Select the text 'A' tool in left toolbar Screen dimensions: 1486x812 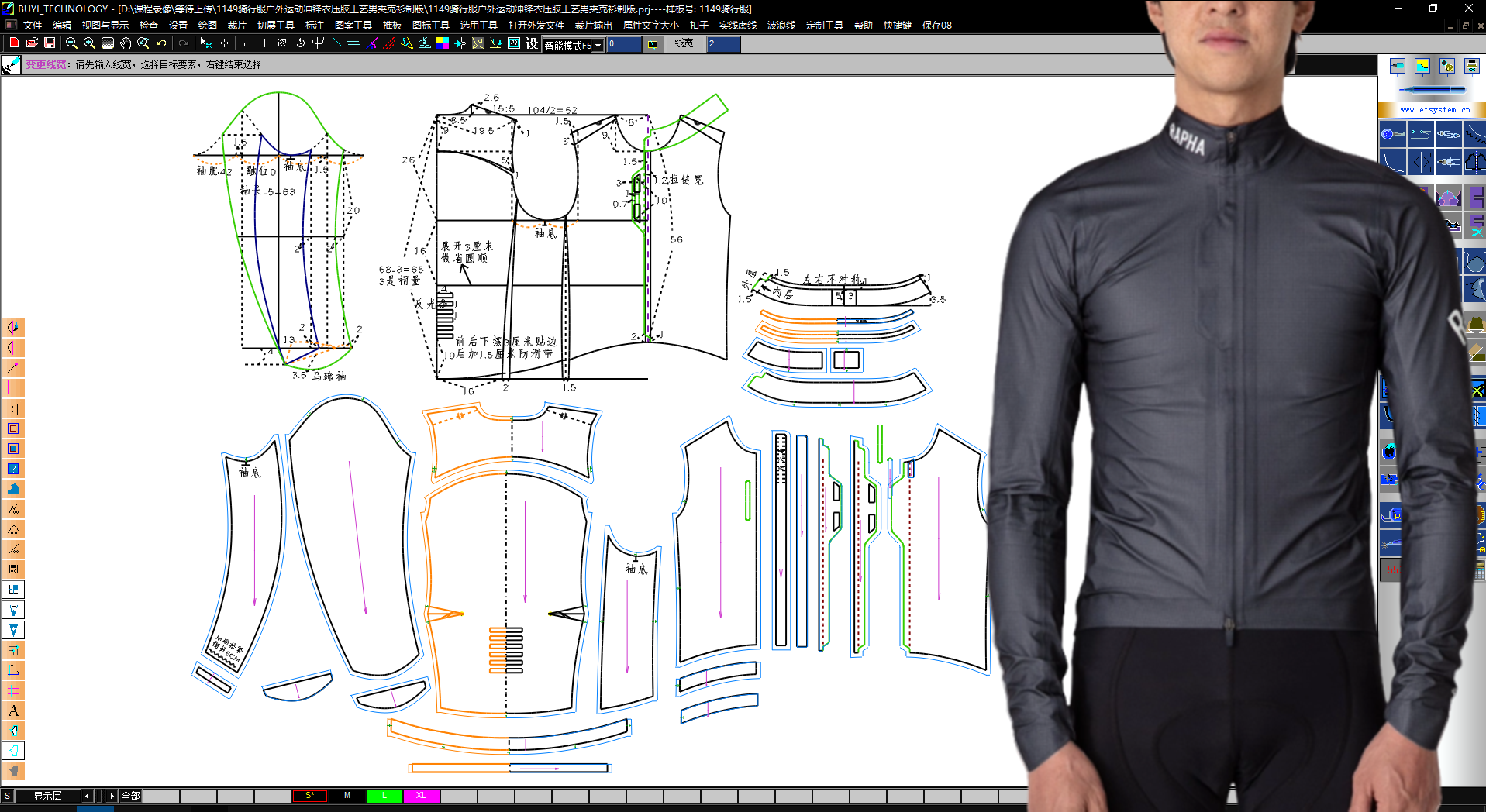(13, 710)
